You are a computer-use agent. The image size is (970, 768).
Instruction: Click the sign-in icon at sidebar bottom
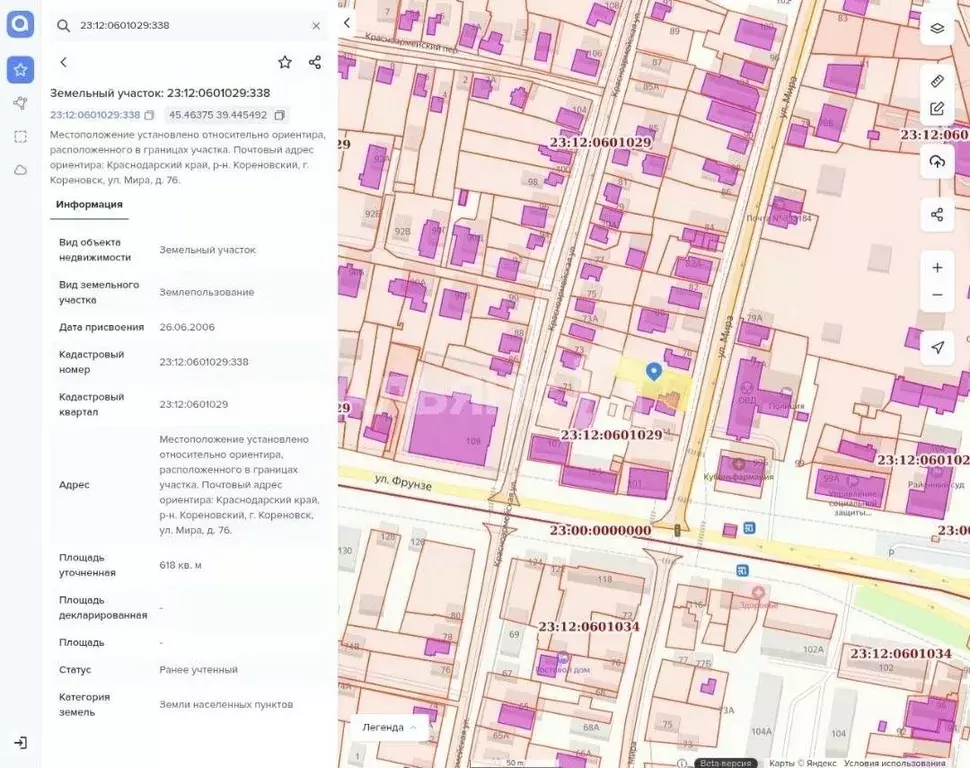pyautogui.click(x=20, y=743)
